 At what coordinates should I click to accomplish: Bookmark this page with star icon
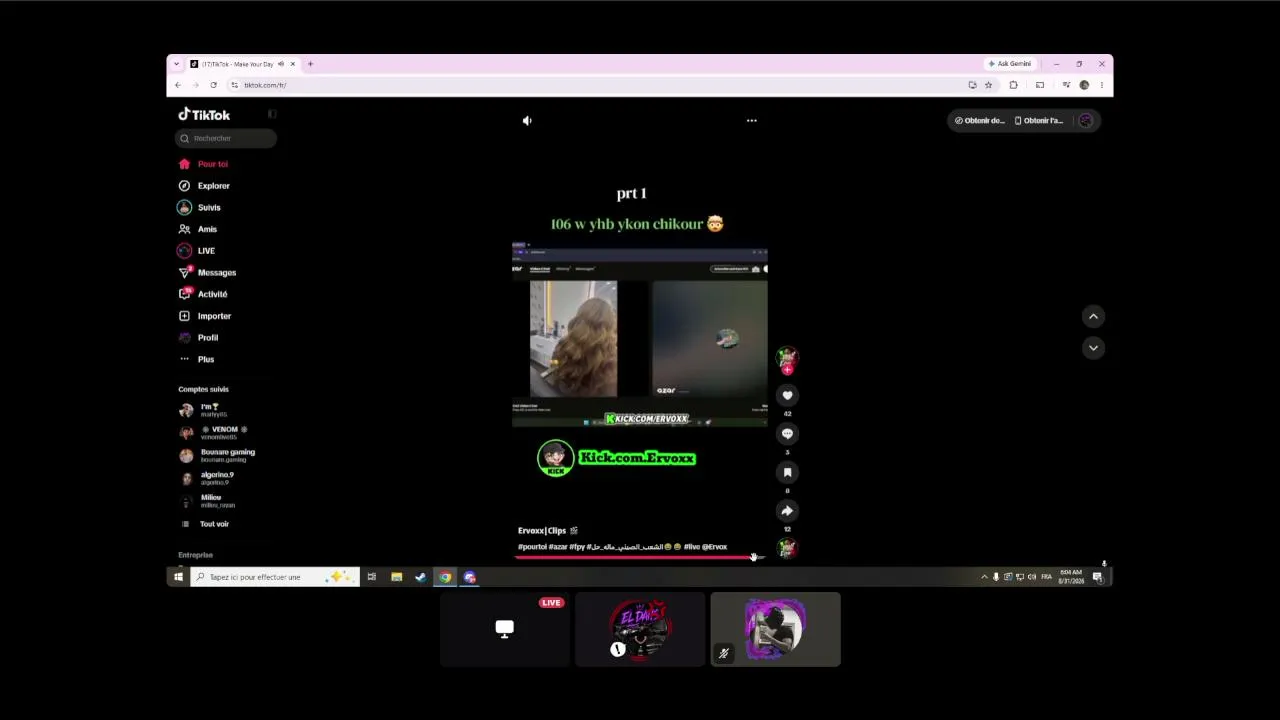coord(988,85)
